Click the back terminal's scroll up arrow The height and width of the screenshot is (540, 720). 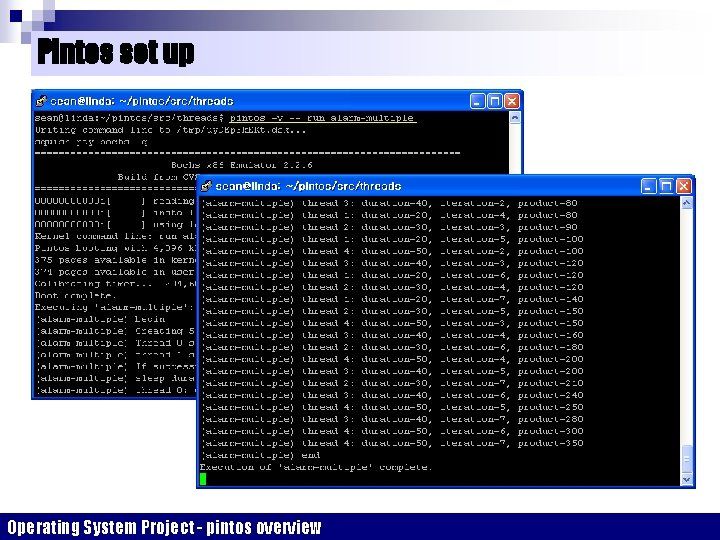tap(515, 118)
